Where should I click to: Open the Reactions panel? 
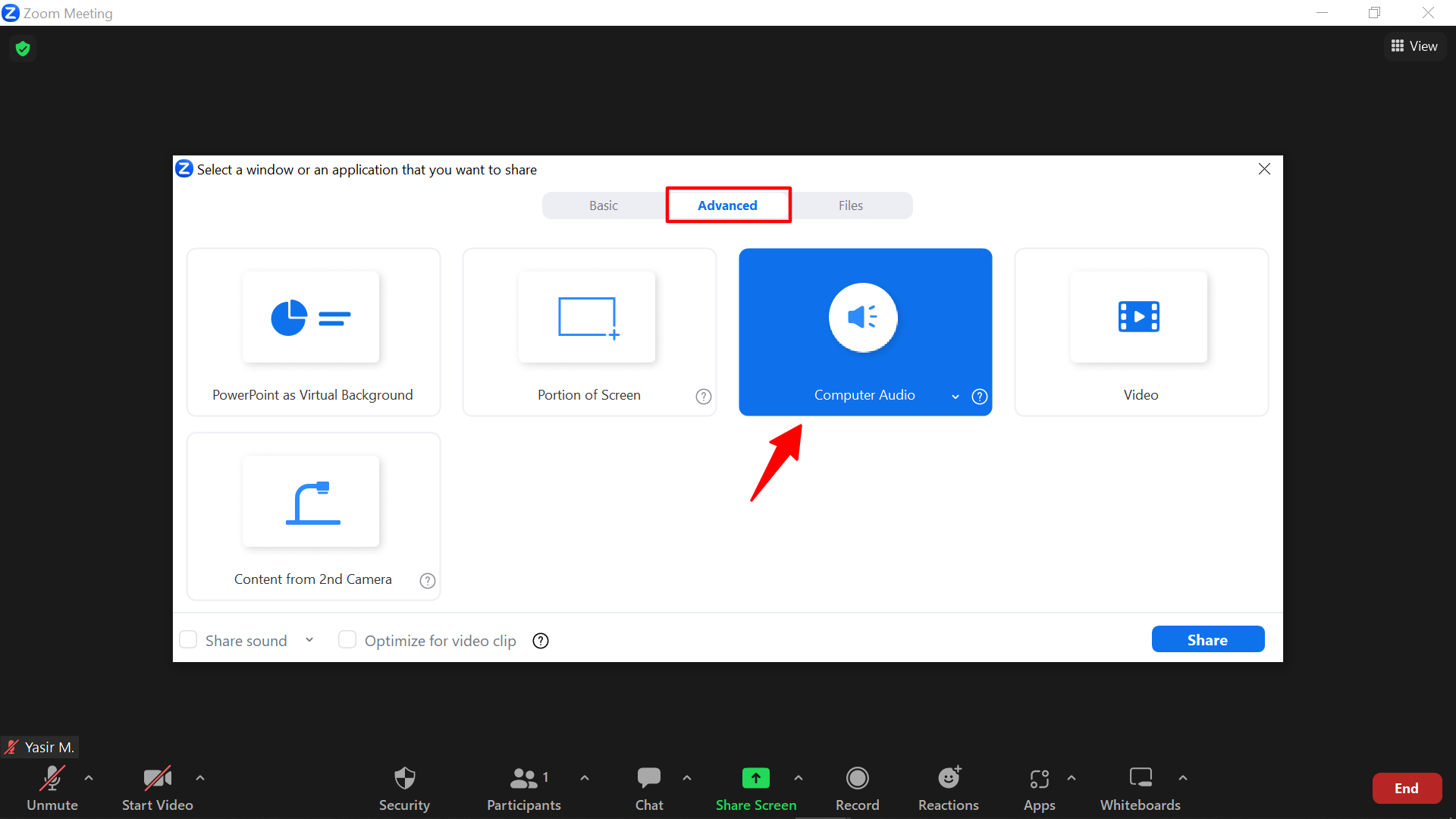948,787
